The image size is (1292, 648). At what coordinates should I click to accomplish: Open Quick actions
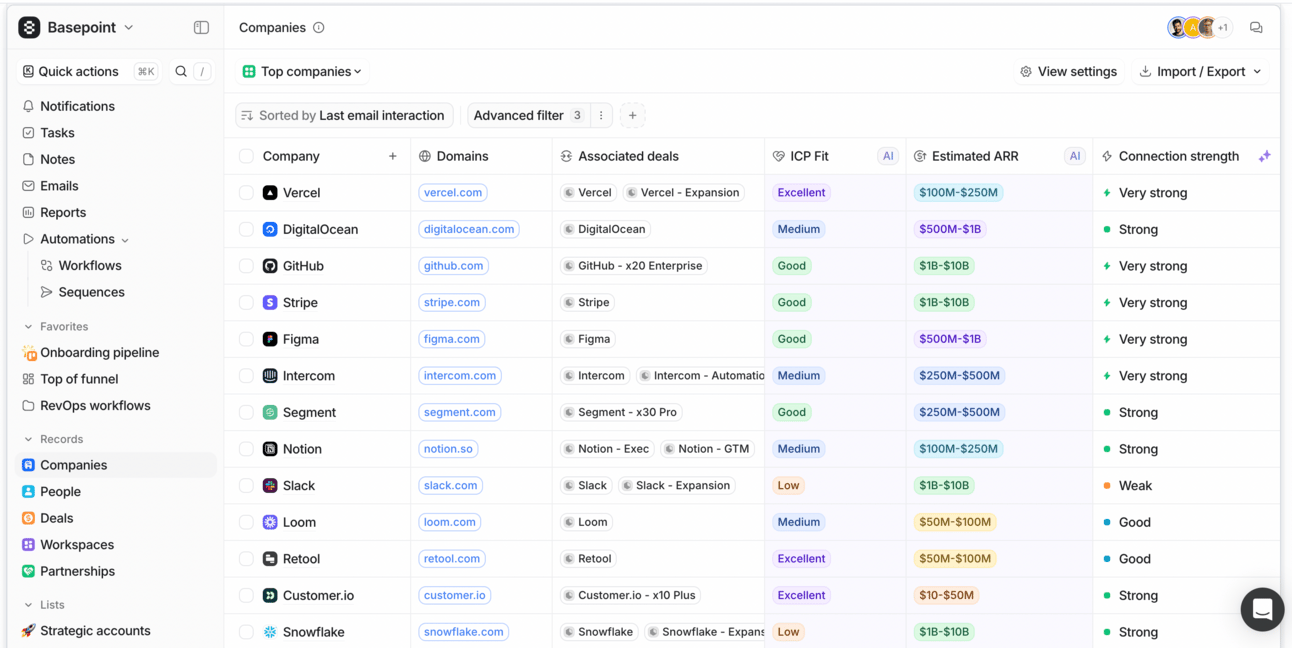(x=89, y=71)
